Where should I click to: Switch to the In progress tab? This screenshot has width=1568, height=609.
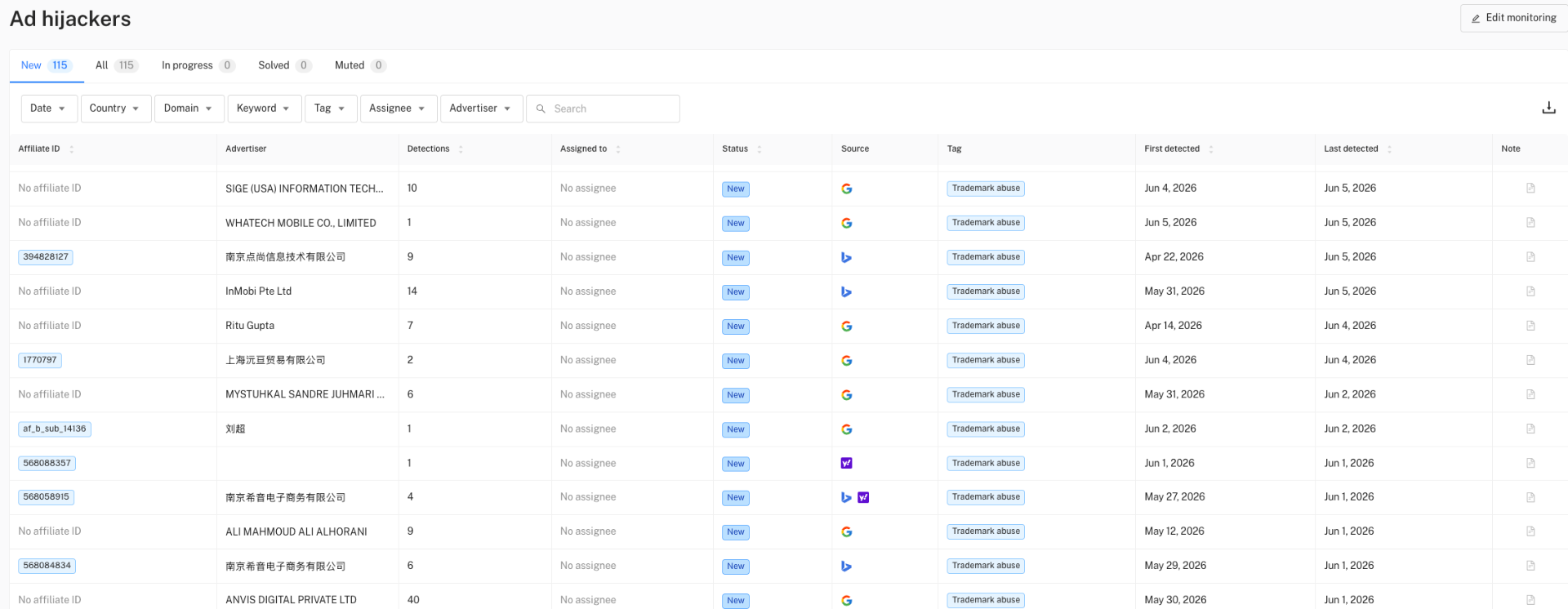pyautogui.click(x=198, y=65)
